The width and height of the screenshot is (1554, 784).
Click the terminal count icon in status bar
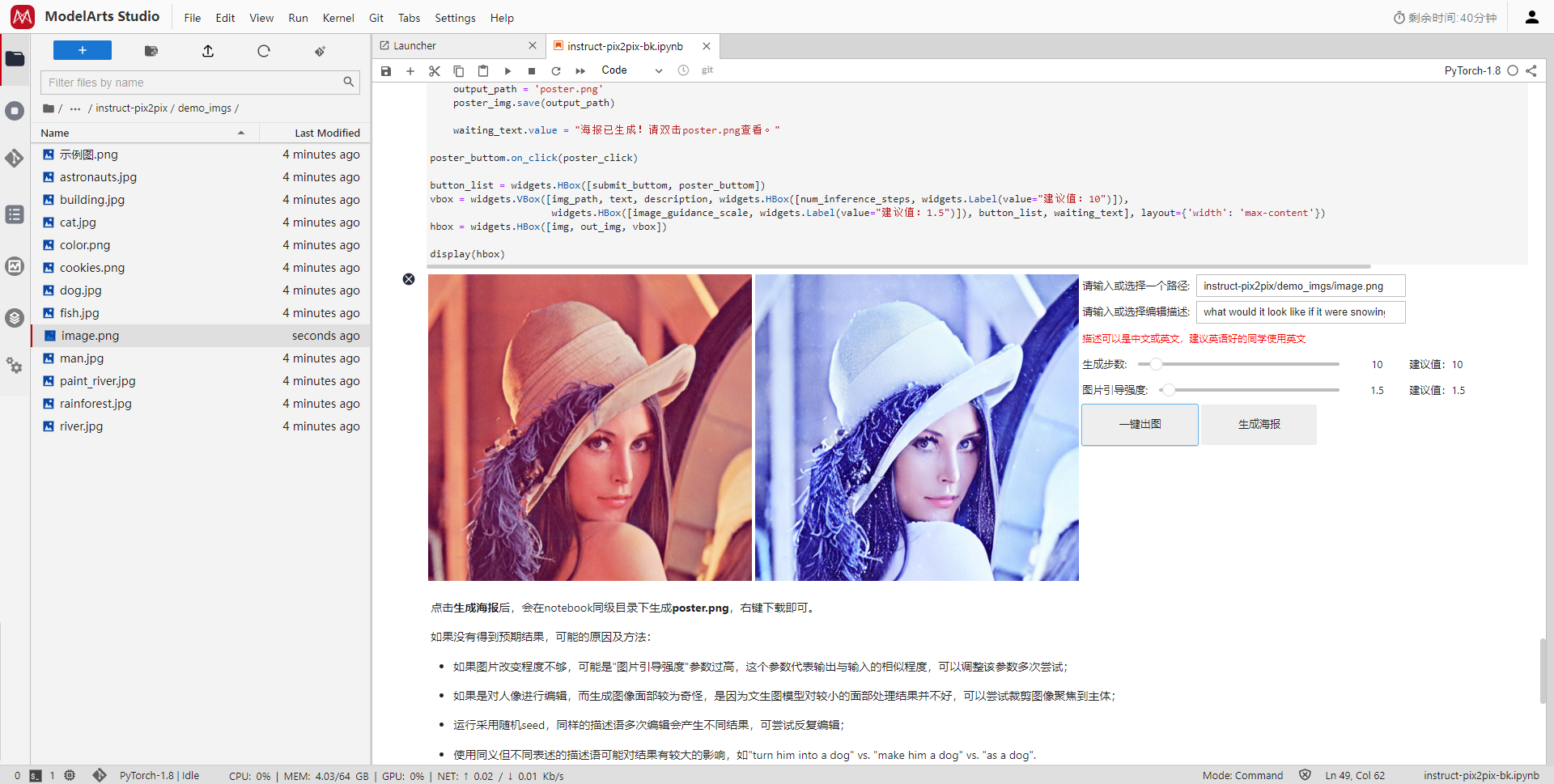36,776
